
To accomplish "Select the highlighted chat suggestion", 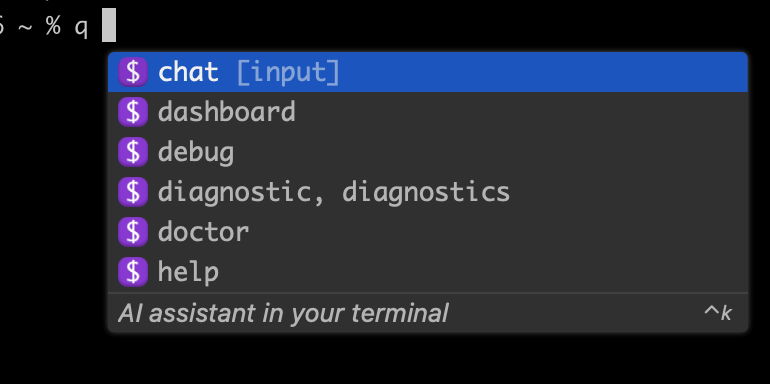I will click(x=428, y=72).
